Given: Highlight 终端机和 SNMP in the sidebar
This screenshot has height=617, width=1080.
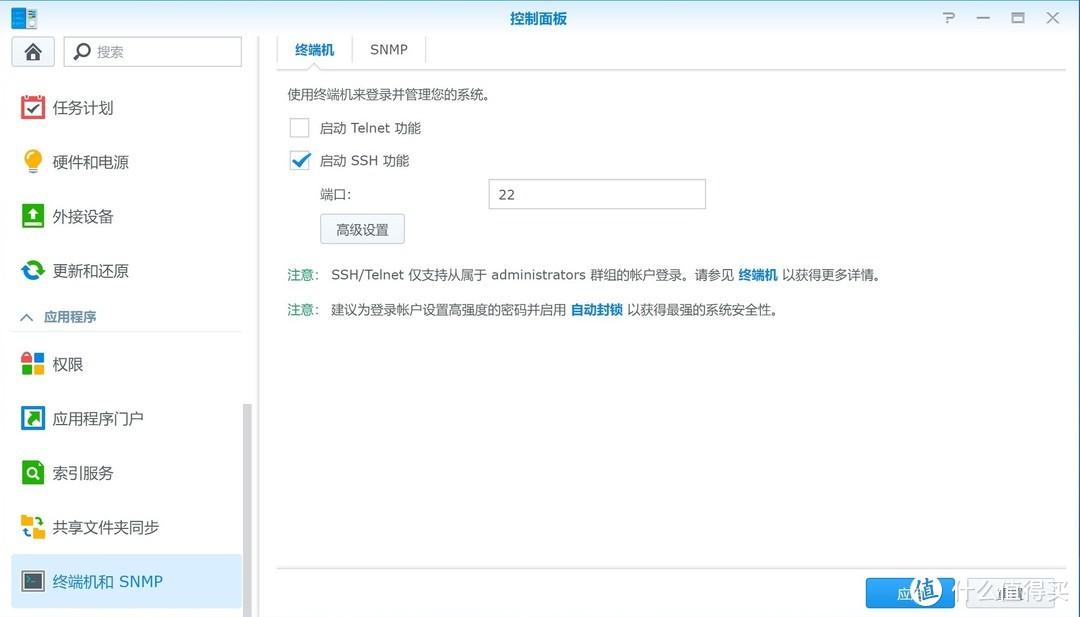Looking at the screenshot, I should pyautogui.click(x=91, y=581).
